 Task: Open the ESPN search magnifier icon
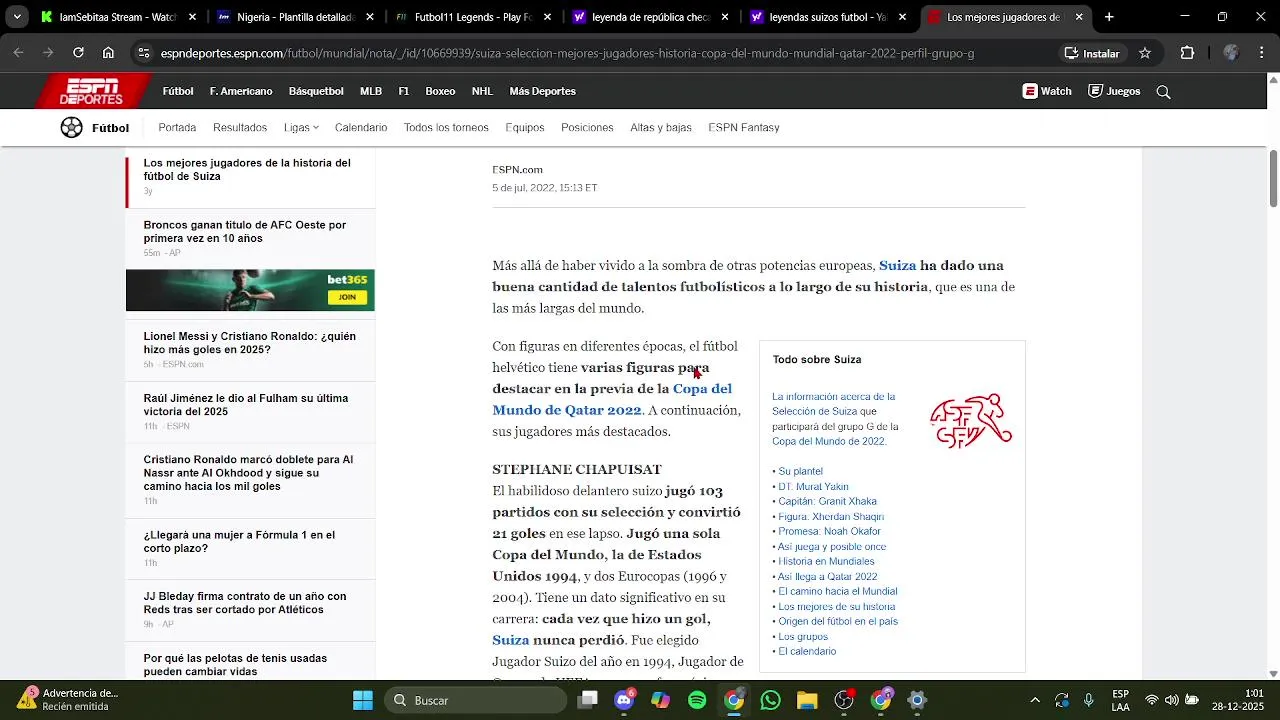[x=1163, y=91]
